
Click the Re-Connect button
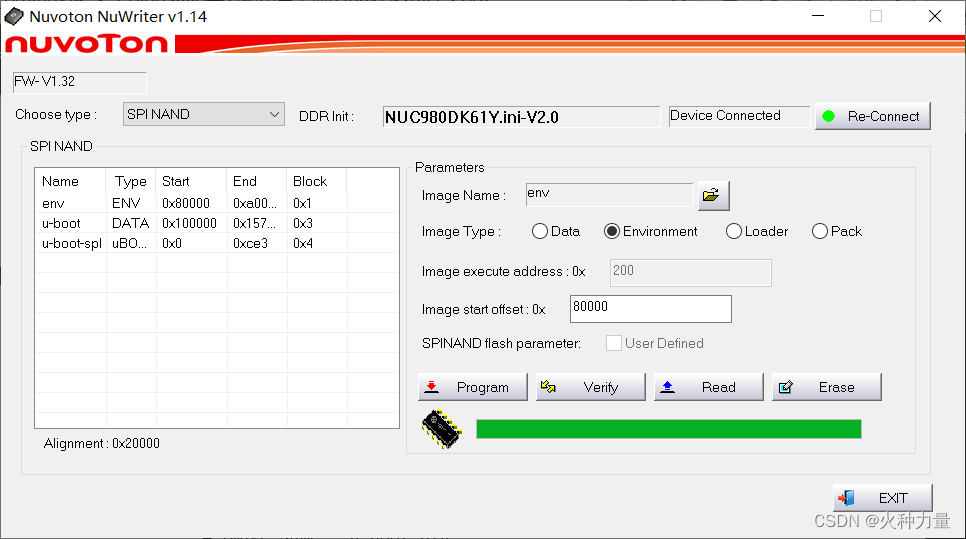coord(872,116)
